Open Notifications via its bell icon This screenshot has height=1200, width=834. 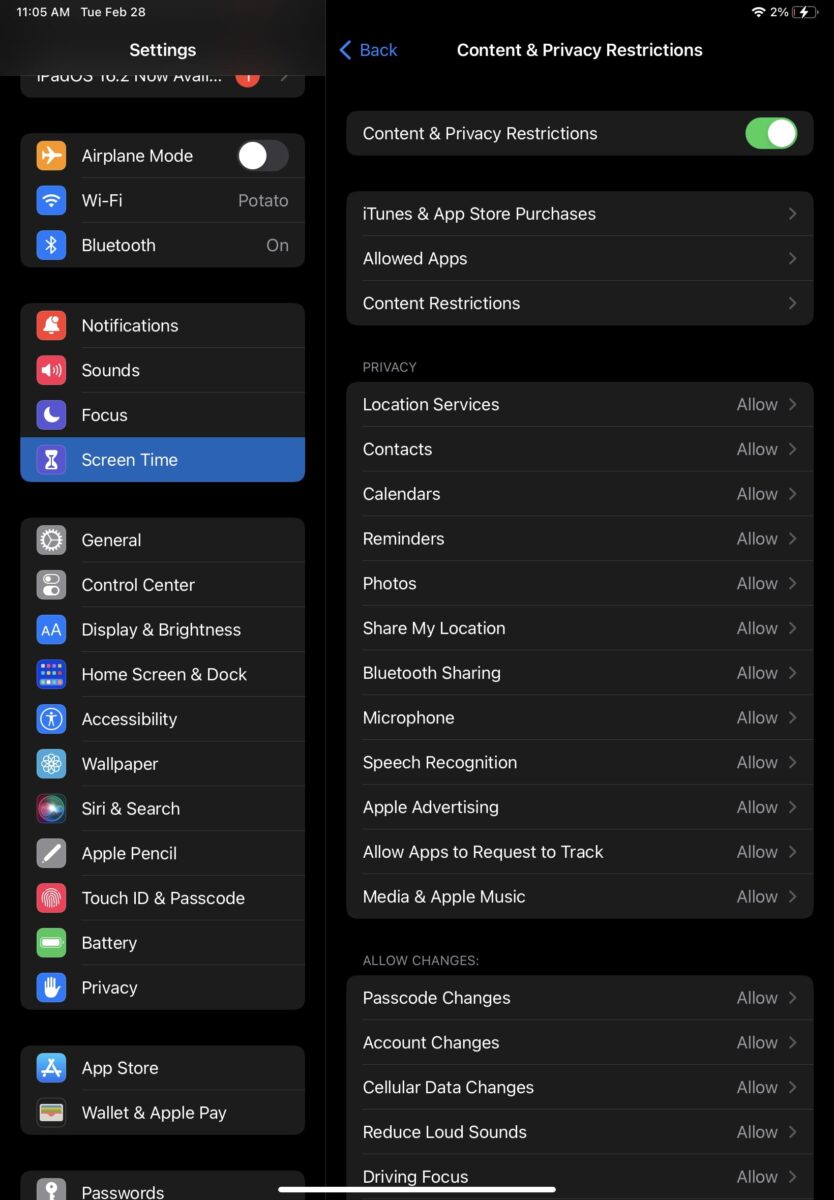(x=51, y=325)
